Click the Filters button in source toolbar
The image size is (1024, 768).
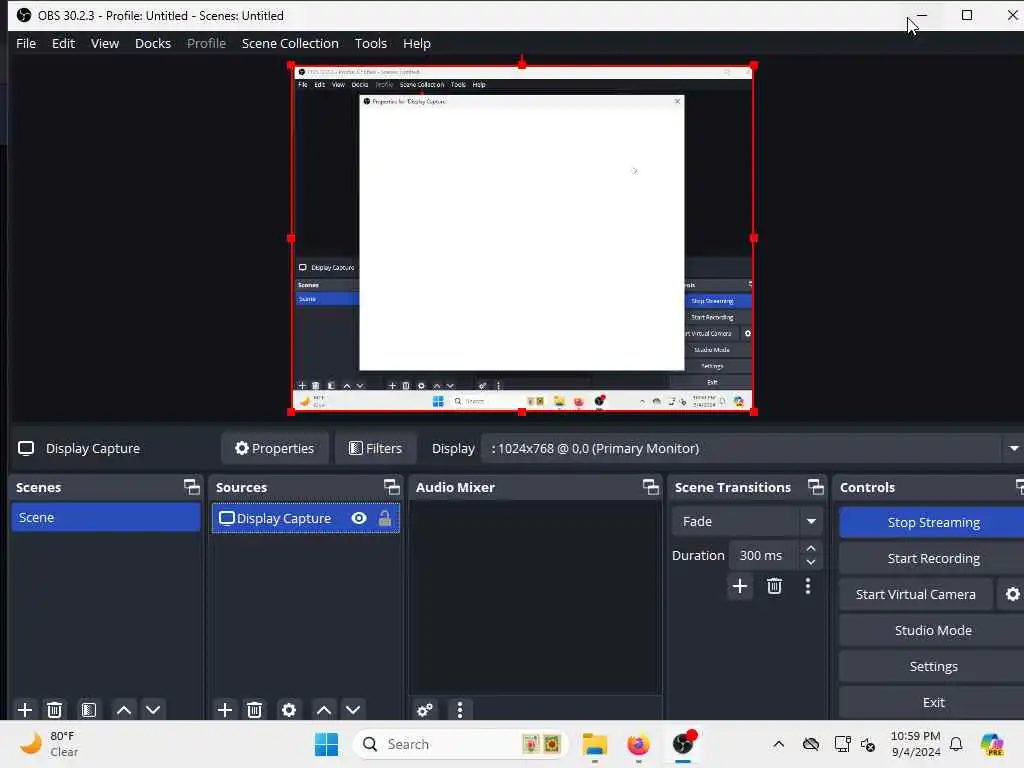[376, 449]
